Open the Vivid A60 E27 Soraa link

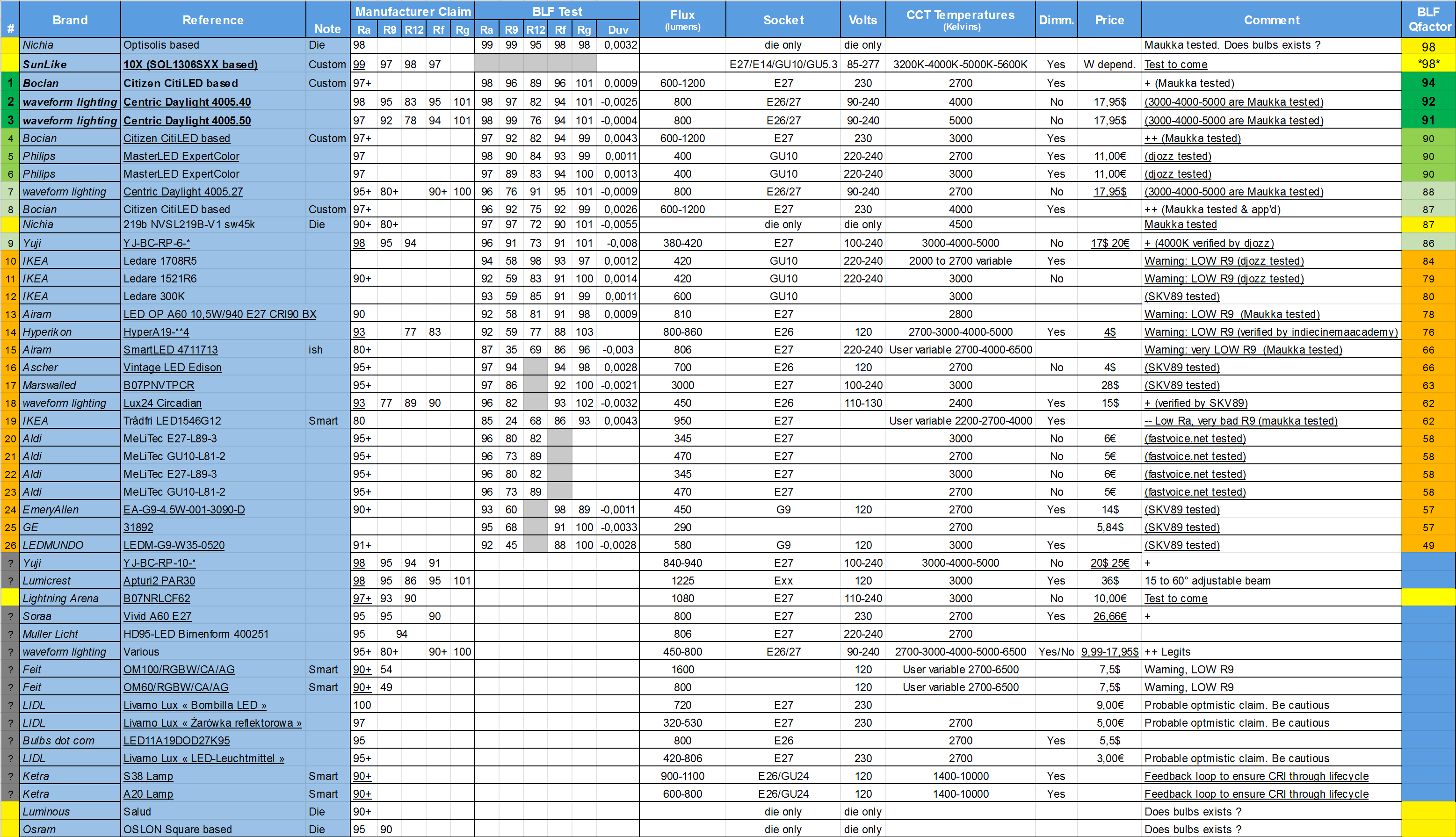[157, 616]
